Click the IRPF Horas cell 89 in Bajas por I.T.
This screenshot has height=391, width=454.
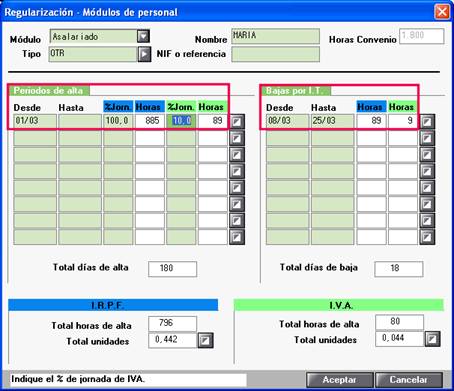point(371,121)
